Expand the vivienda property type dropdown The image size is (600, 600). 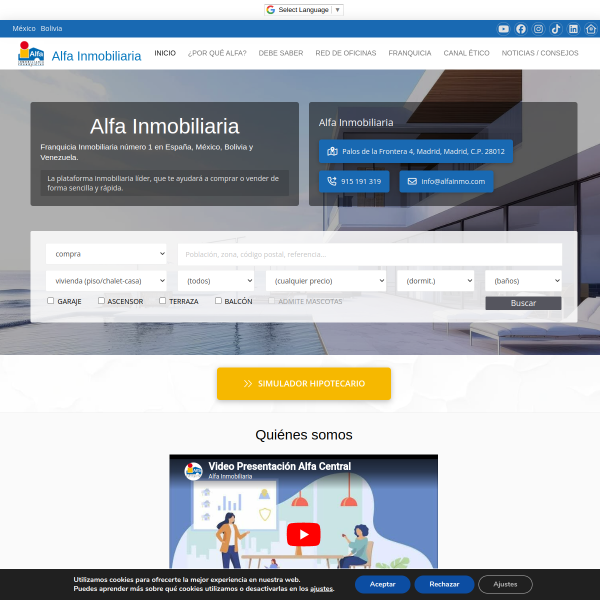click(x=106, y=281)
